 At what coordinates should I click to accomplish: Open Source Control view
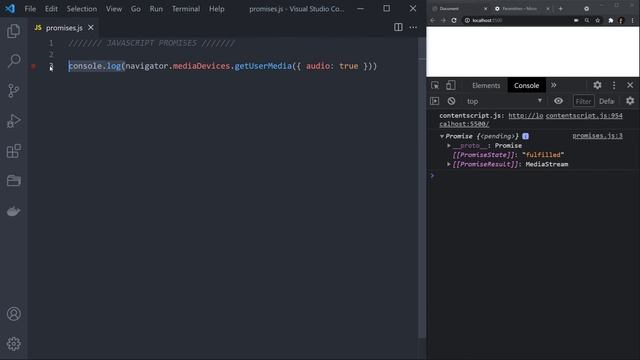pyautogui.click(x=13, y=91)
